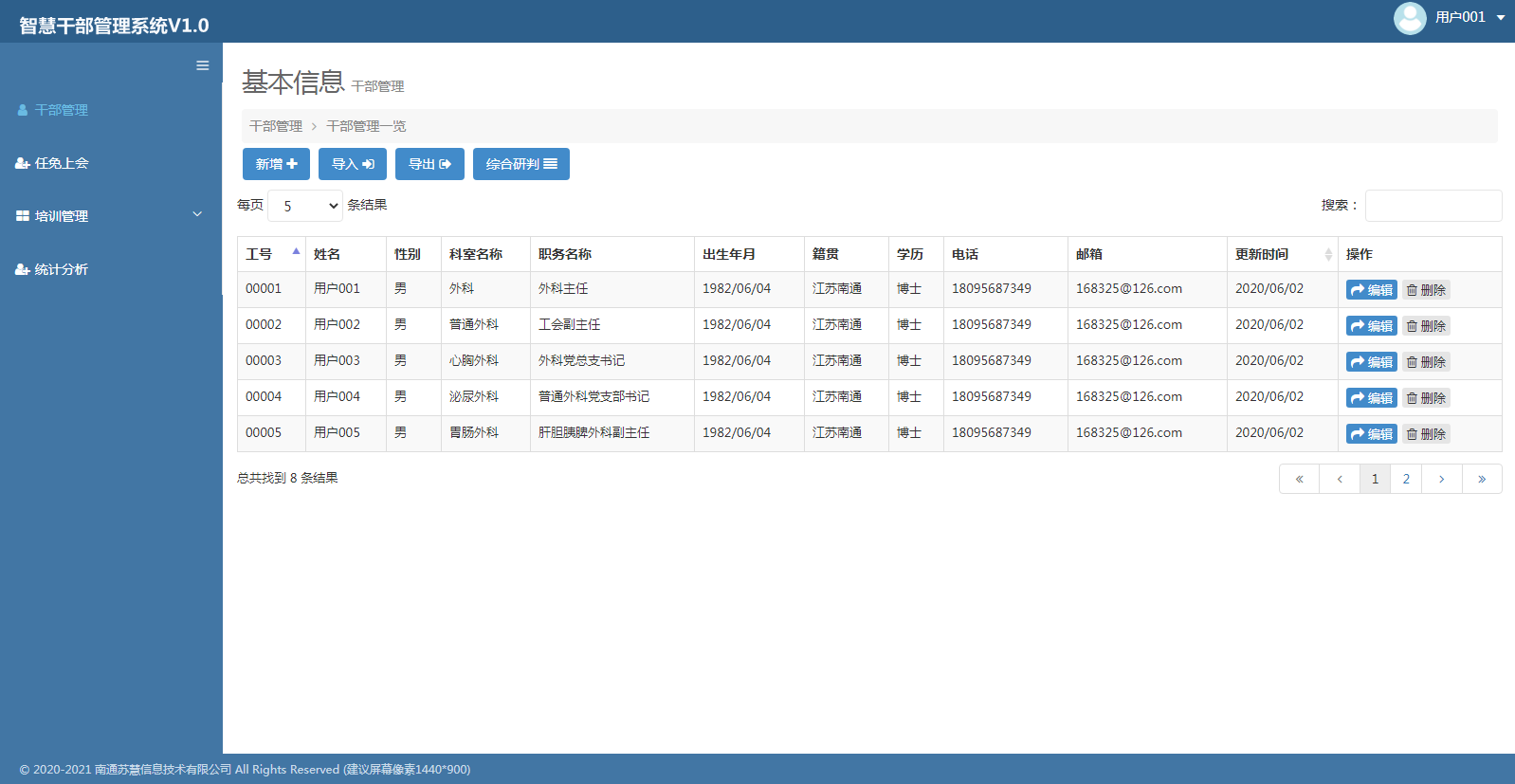Image resolution: width=1515 pixels, height=784 pixels.
Task: Open 统计分析 in the sidebar
Action: pos(62,269)
